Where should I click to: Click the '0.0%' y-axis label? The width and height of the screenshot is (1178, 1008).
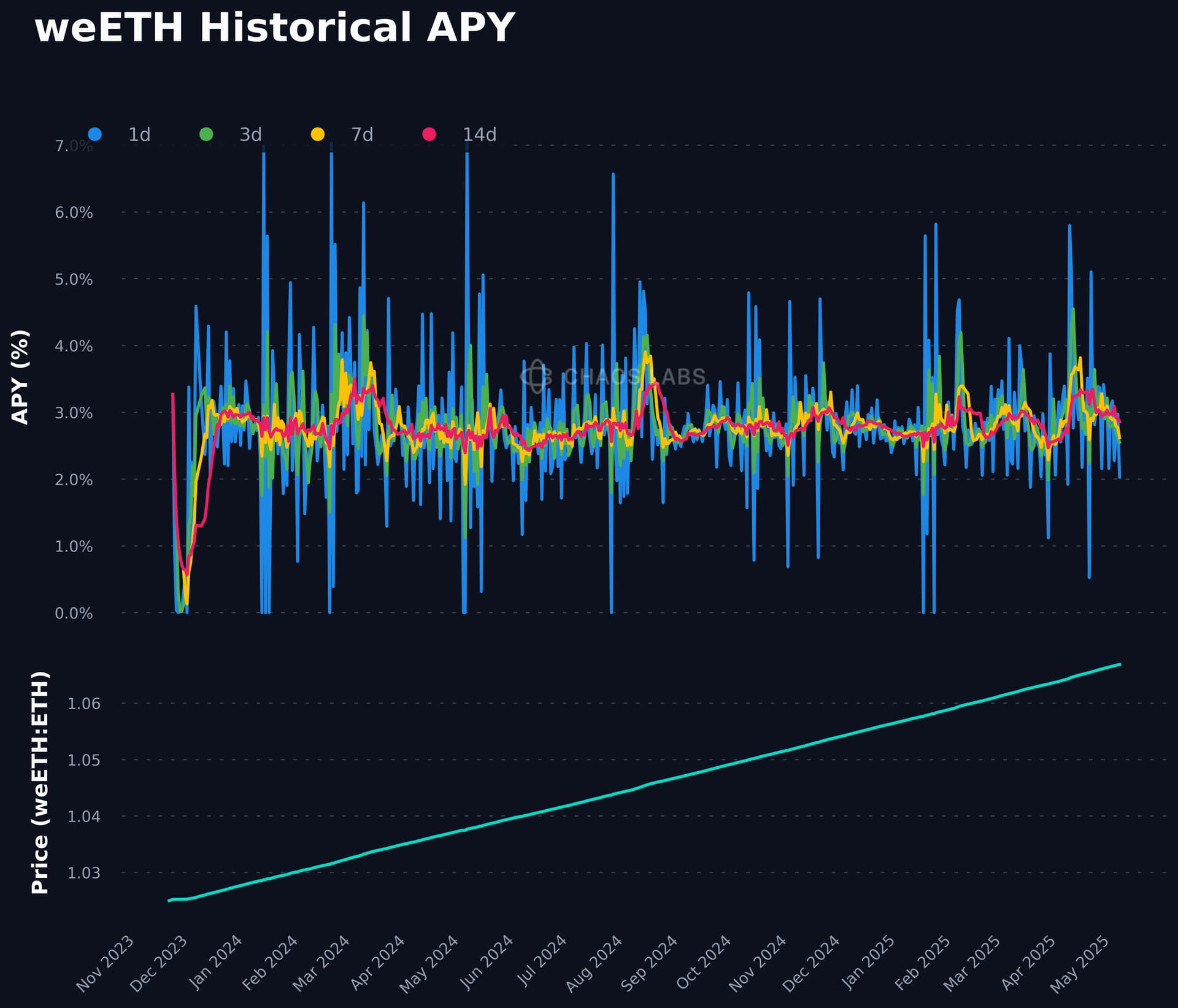[74, 614]
